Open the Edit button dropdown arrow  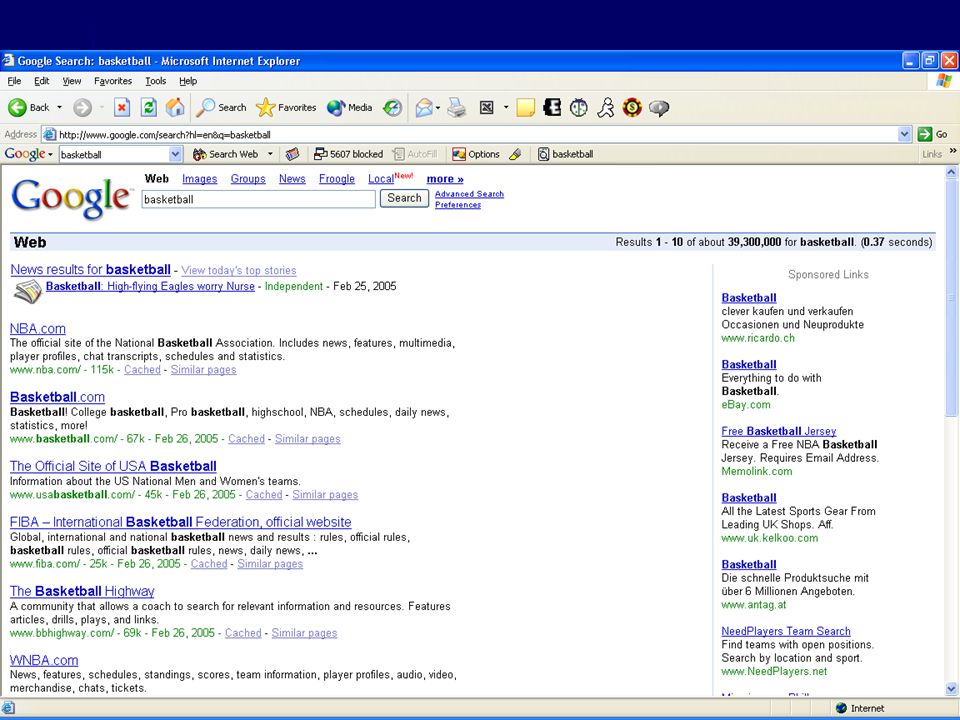point(506,108)
